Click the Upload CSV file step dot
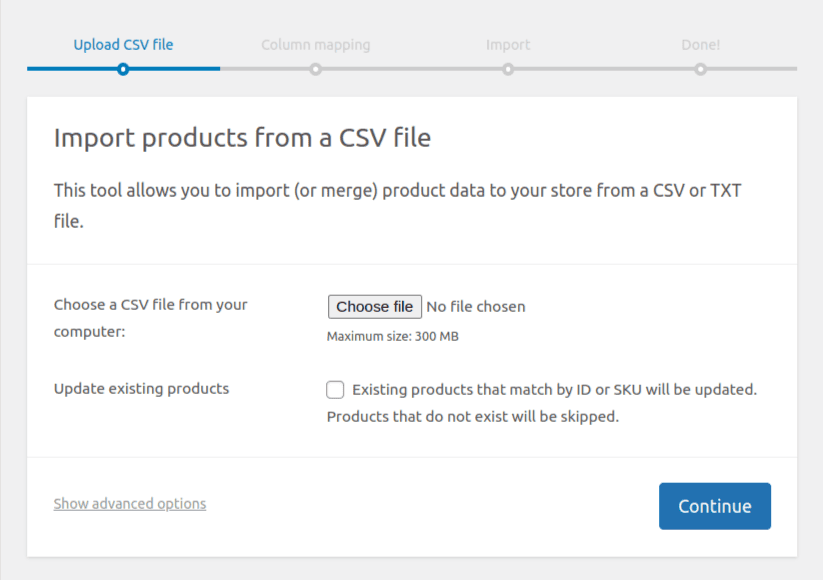This screenshot has width=823, height=580. coord(122,70)
